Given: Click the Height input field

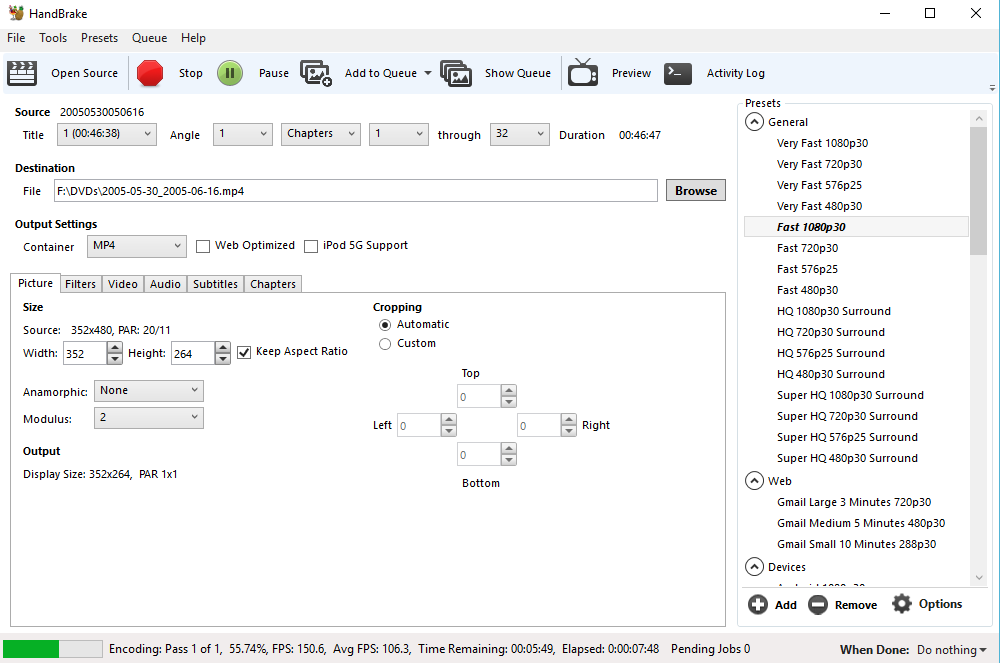Looking at the screenshot, I should (x=193, y=354).
